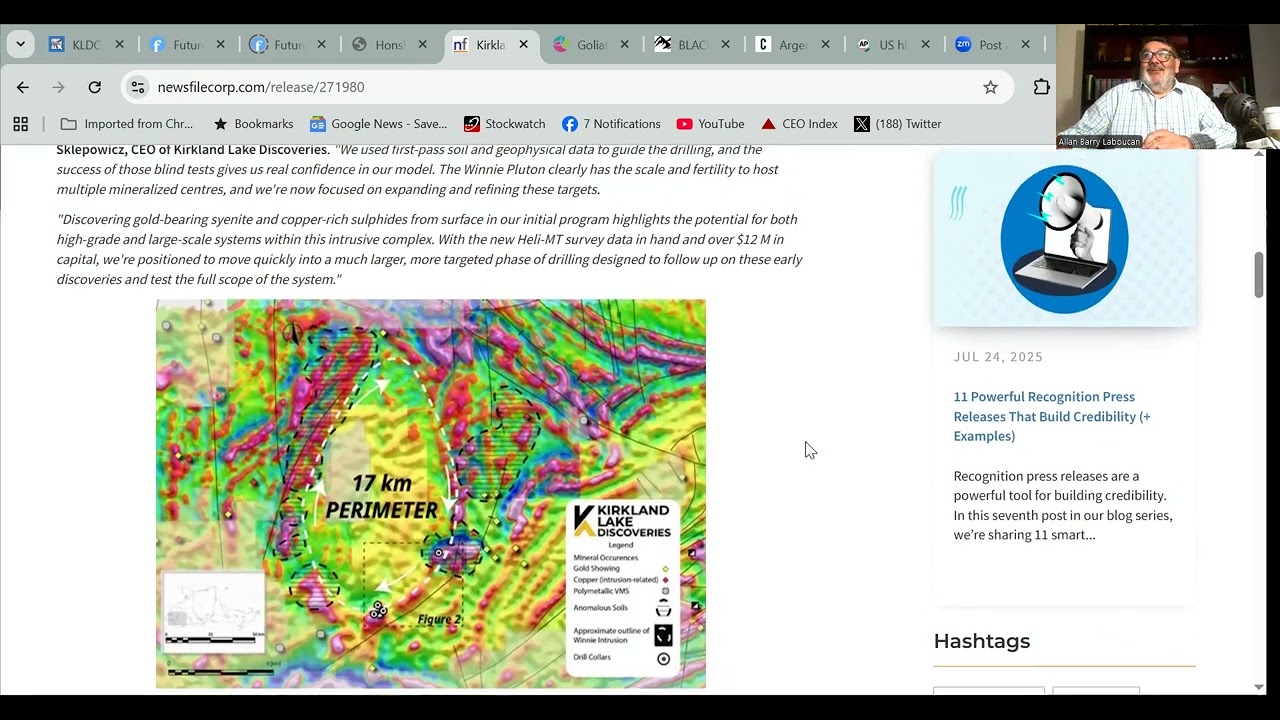Open the 11 Powerful Recognition Press Releases article
Image resolution: width=1280 pixels, height=720 pixels.
pyautogui.click(x=1052, y=416)
